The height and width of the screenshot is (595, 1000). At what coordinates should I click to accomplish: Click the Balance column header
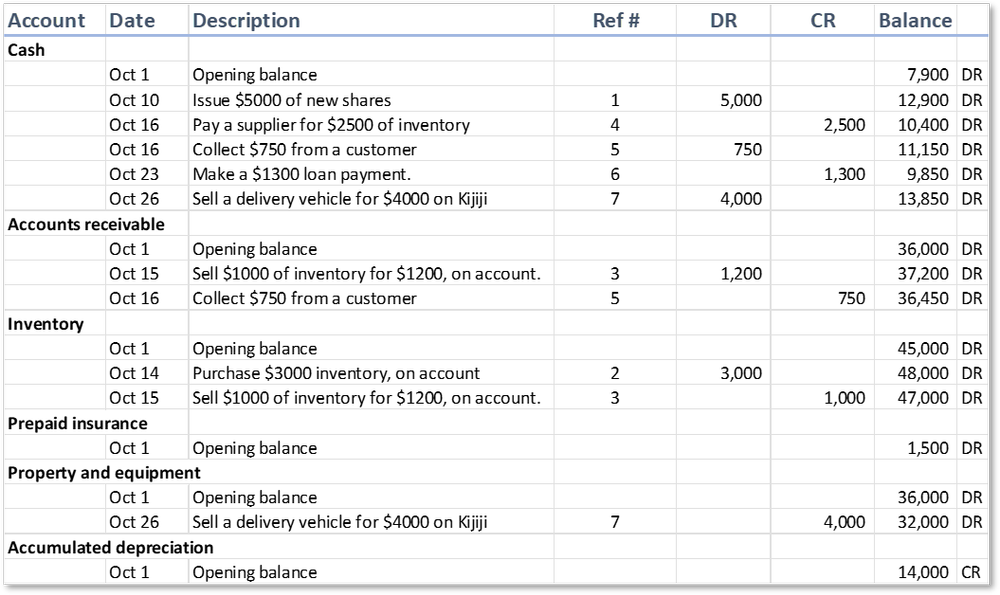click(915, 20)
